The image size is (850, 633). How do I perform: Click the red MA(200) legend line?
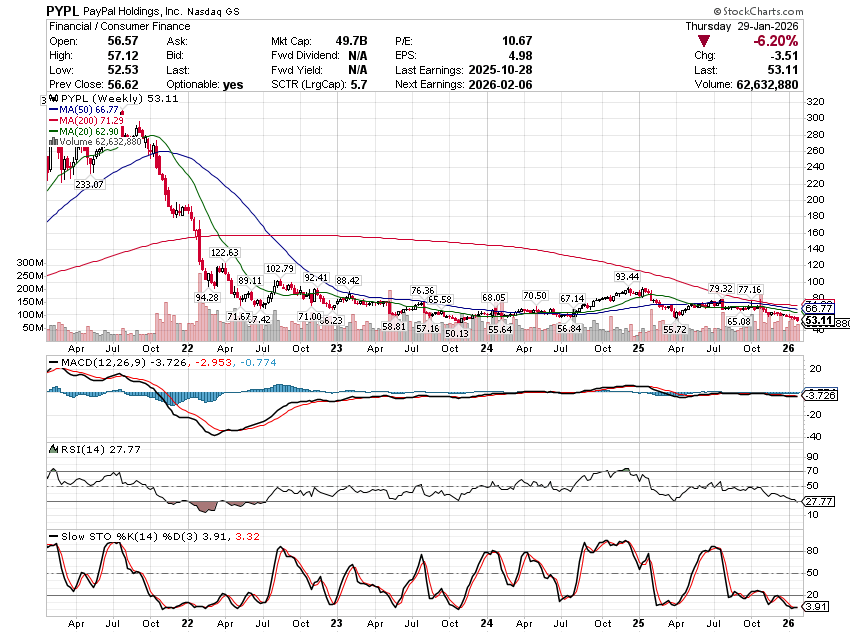coord(53,121)
